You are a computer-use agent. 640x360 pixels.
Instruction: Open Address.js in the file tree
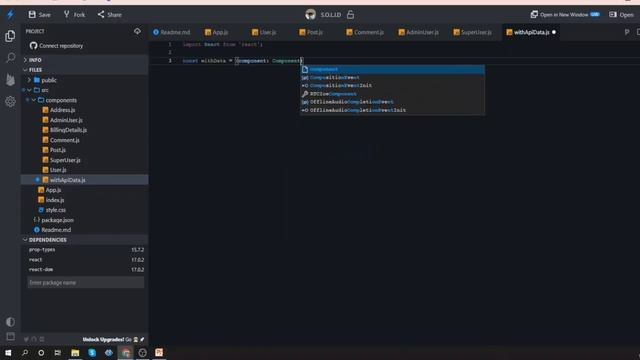[x=62, y=110]
